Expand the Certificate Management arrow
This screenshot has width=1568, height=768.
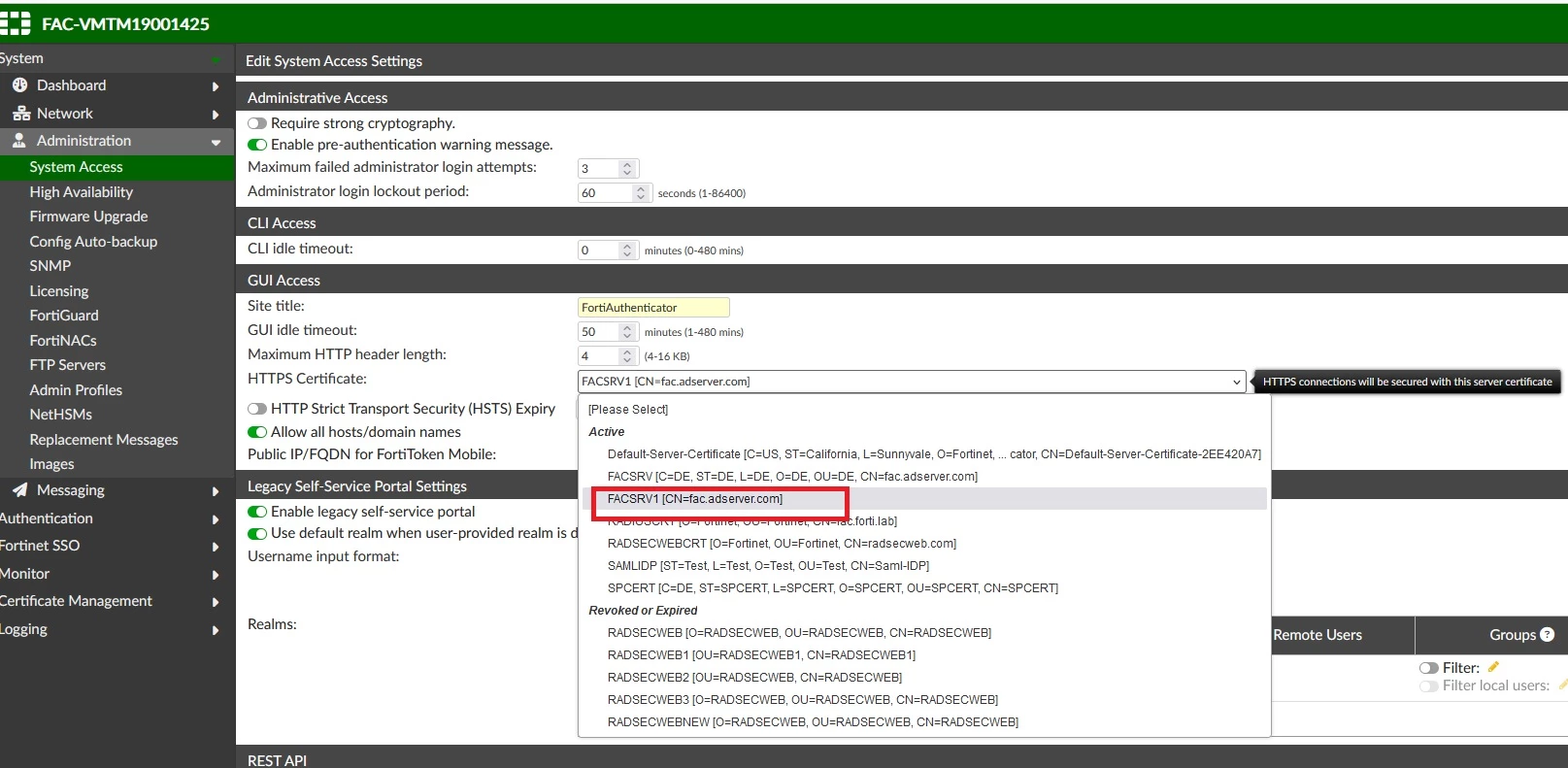(216, 602)
